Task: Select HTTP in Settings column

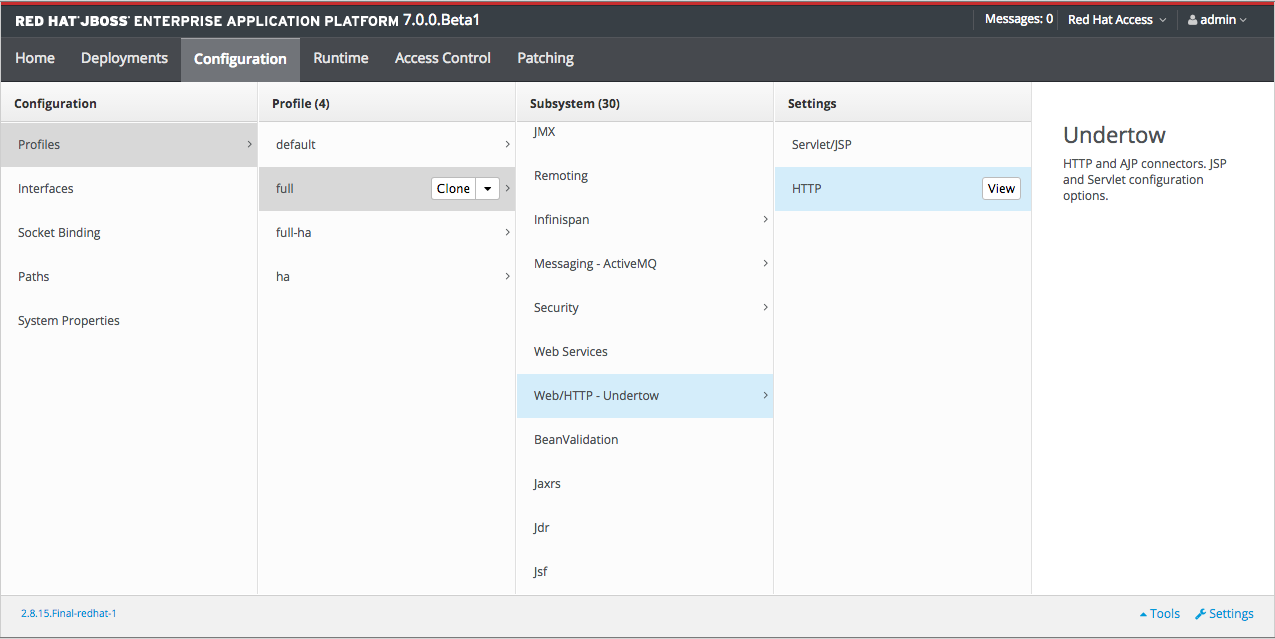Action: point(903,189)
